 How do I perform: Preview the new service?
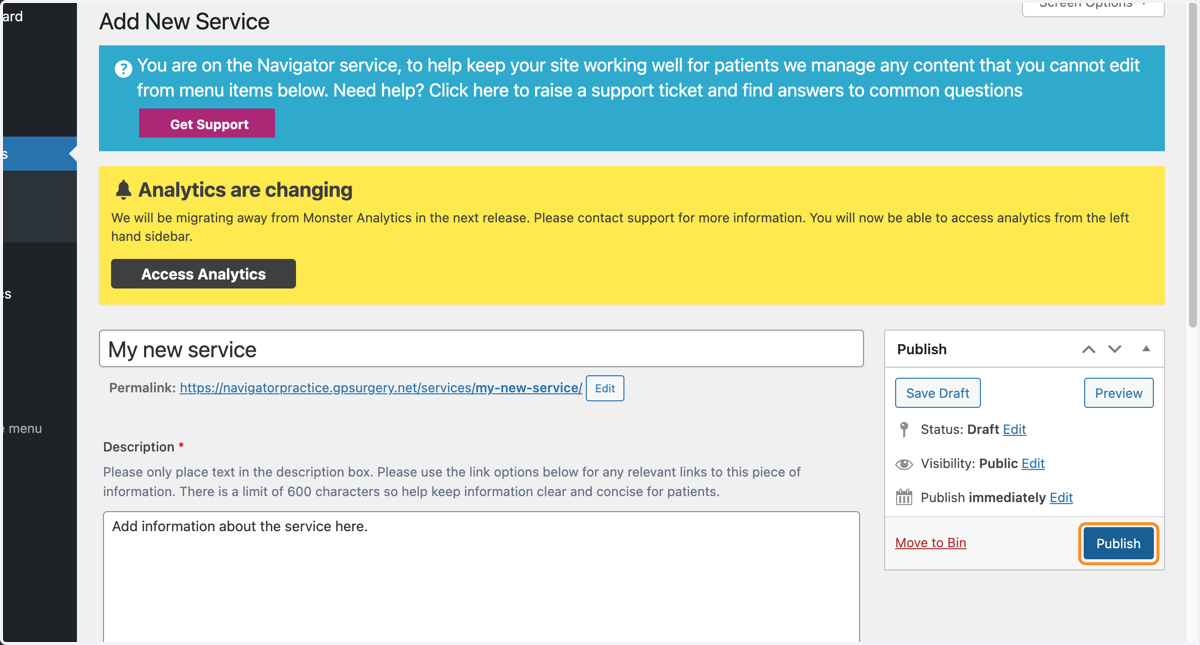tap(1118, 393)
